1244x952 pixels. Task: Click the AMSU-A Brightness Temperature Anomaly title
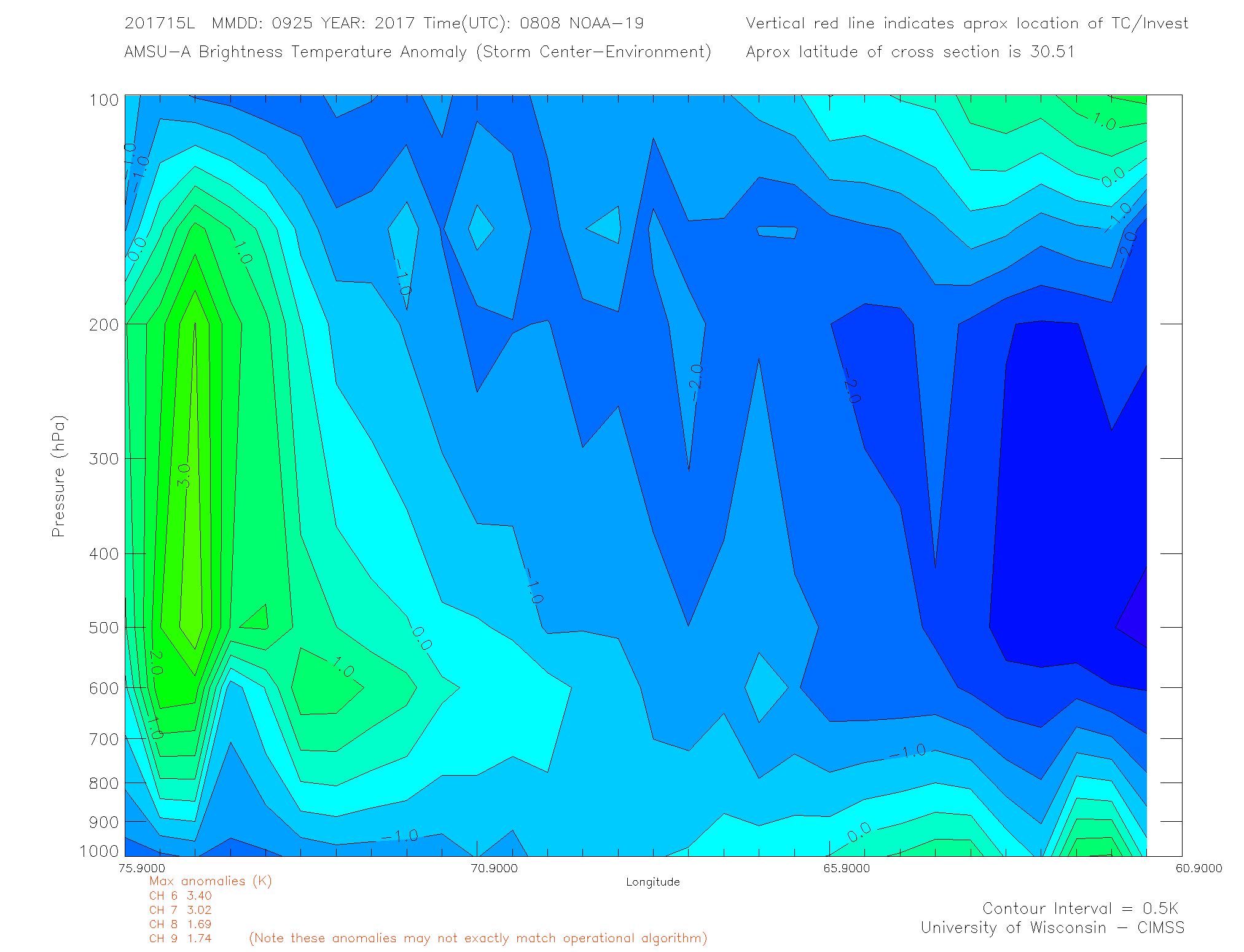(x=417, y=52)
